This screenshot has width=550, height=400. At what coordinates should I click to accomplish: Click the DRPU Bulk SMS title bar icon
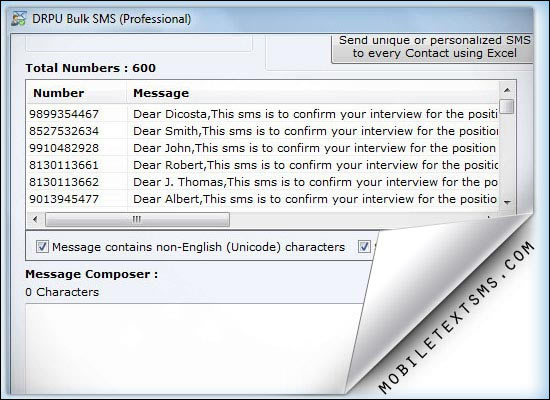tap(18, 19)
